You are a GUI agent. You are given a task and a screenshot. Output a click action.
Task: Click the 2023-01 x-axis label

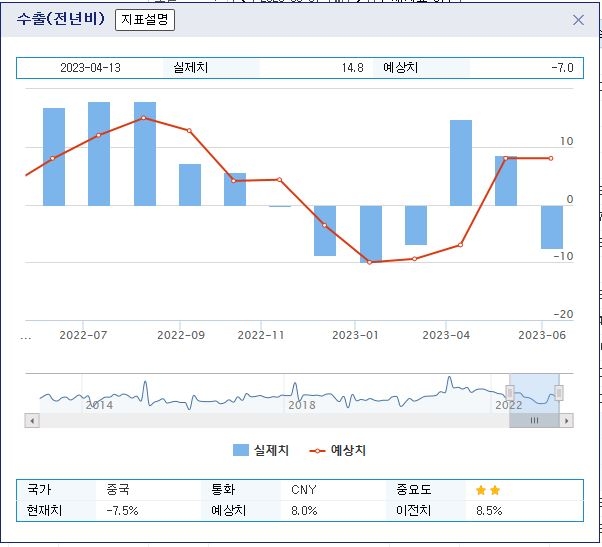coord(355,335)
